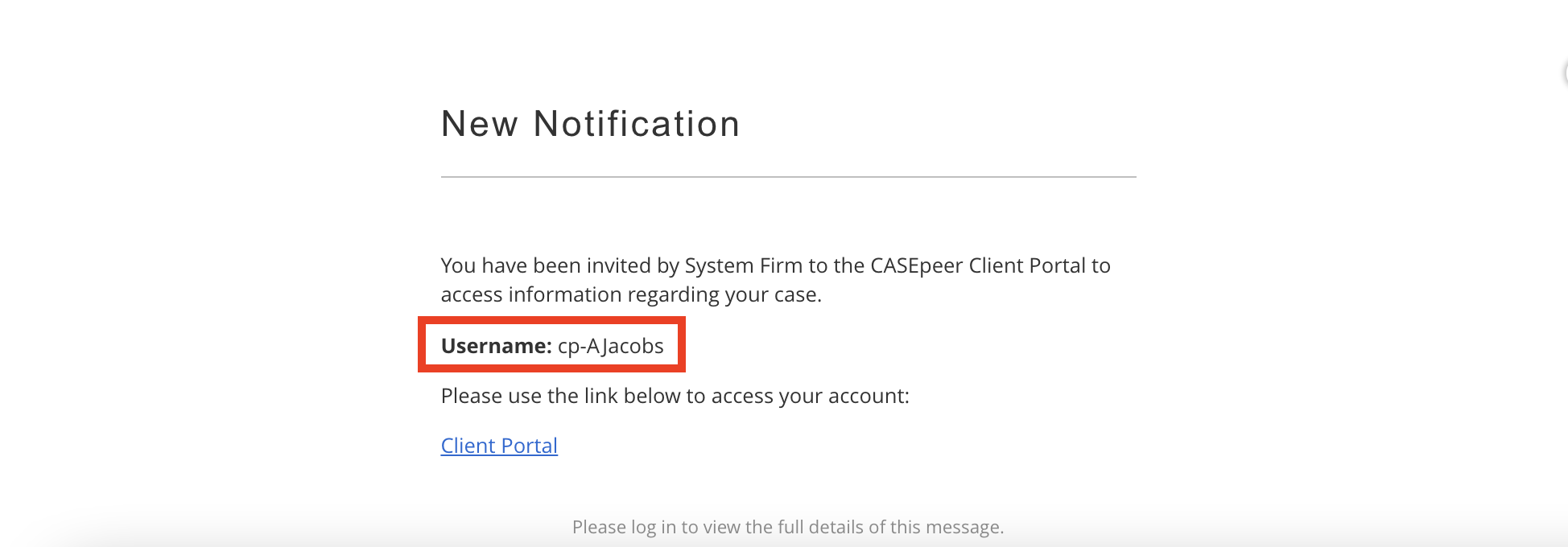Click the New Notification heading

point(591,124)
